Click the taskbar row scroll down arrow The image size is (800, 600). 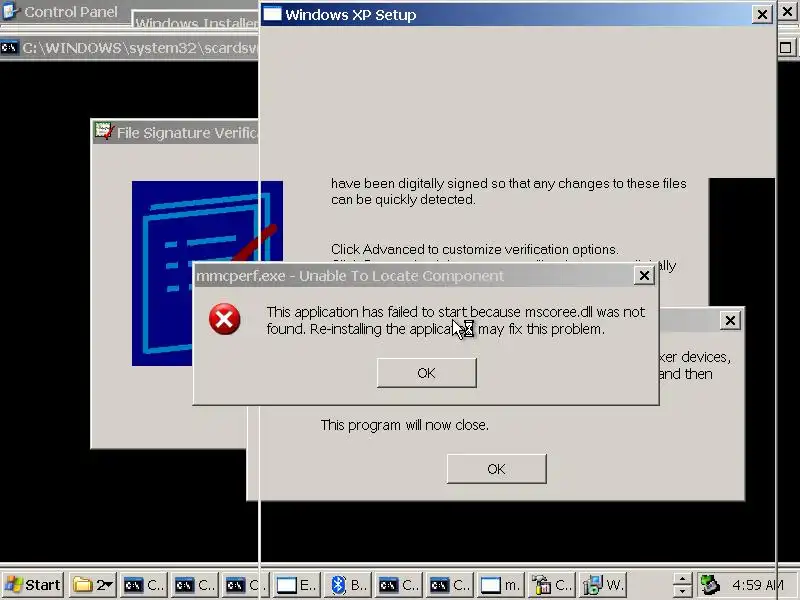coord(682,591)
